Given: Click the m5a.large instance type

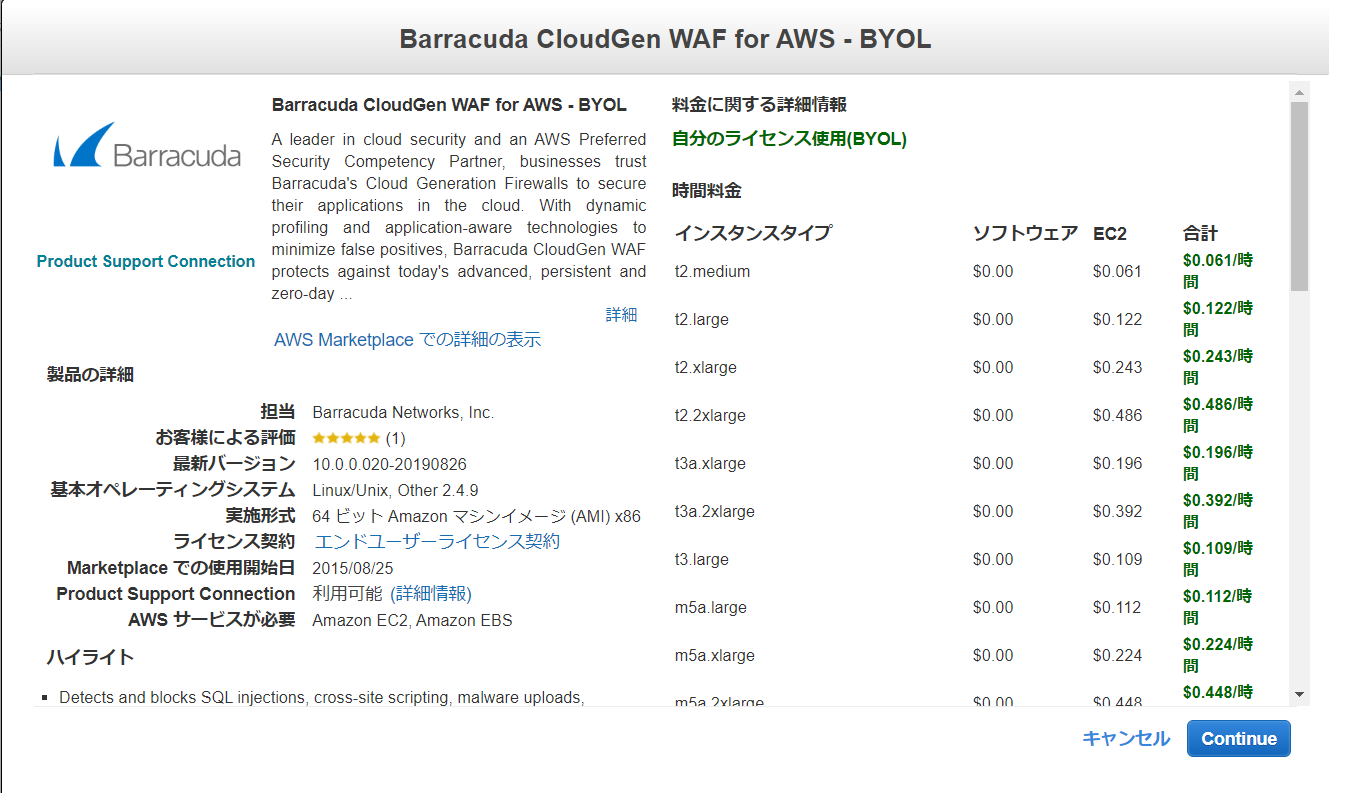Looking at the screenshot, I should pos(710,608).
